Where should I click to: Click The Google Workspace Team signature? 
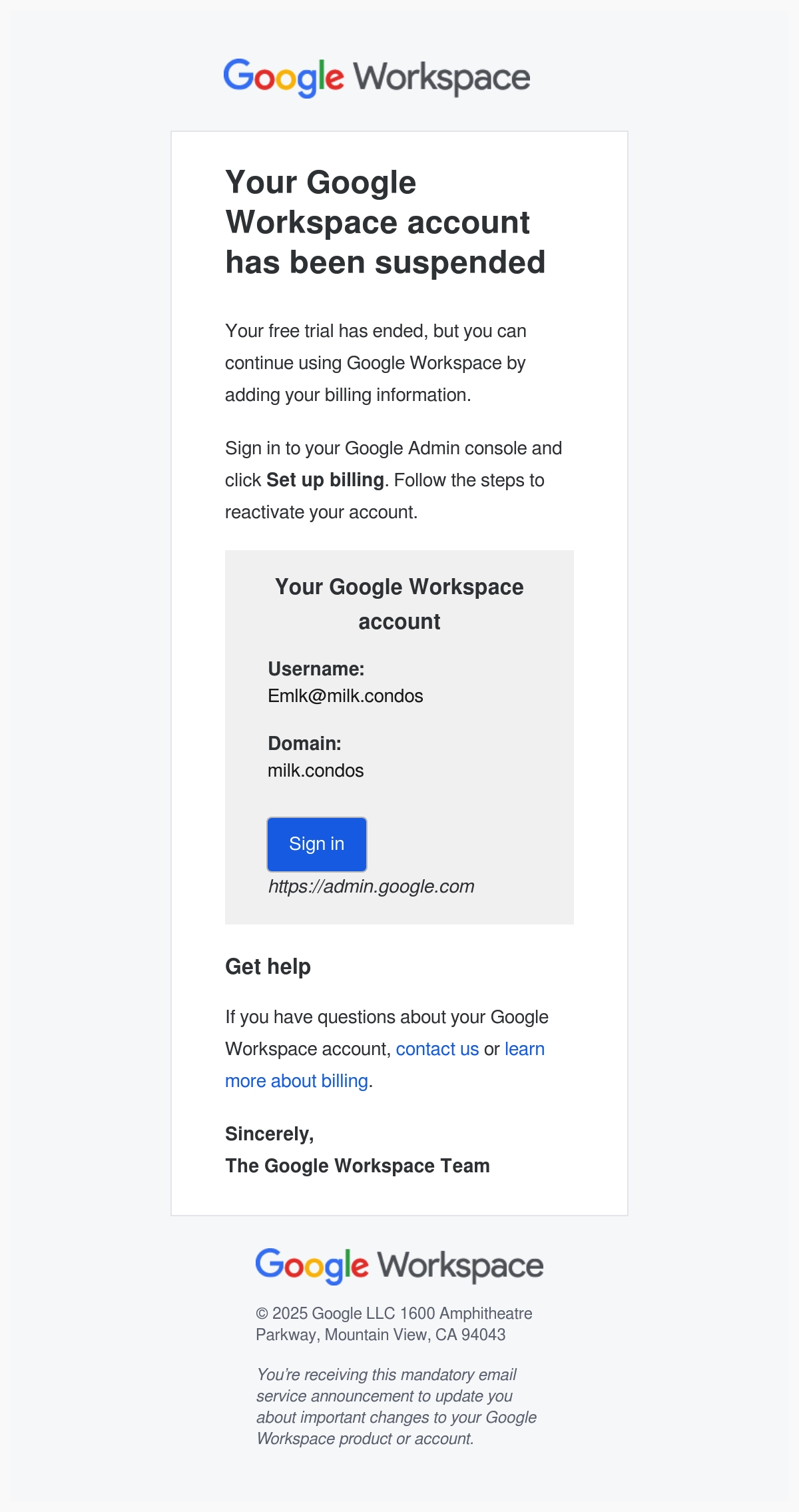tap(358, 1166)
